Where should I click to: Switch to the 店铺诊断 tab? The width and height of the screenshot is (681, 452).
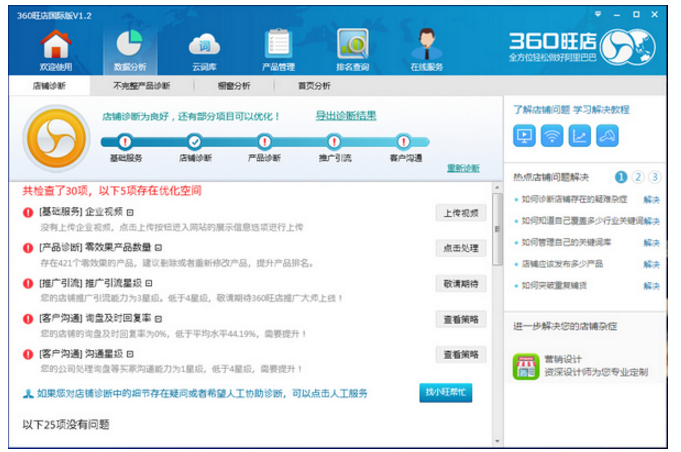click(x=49, y=86)
